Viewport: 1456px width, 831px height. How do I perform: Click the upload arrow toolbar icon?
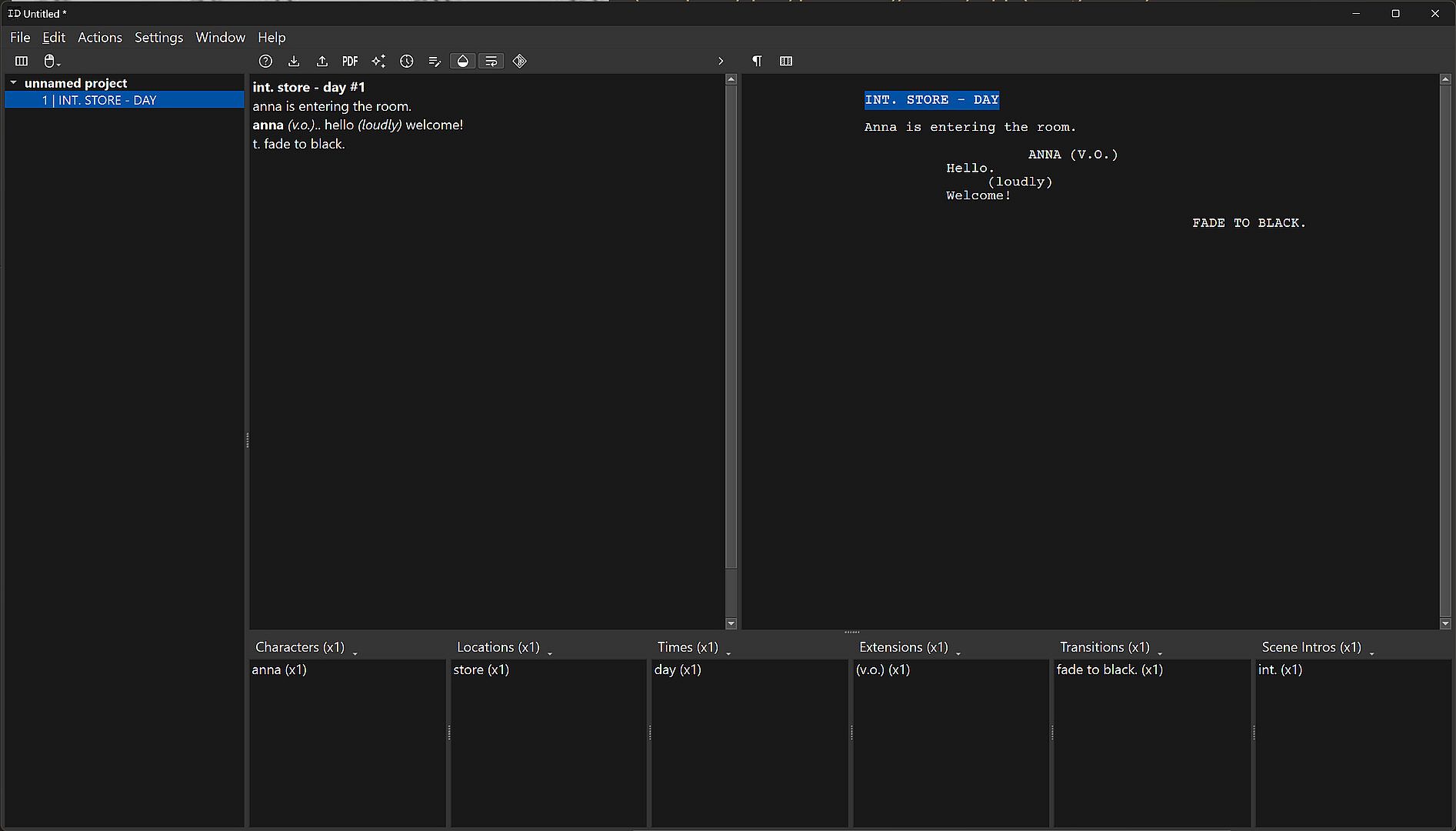(322, 62)
